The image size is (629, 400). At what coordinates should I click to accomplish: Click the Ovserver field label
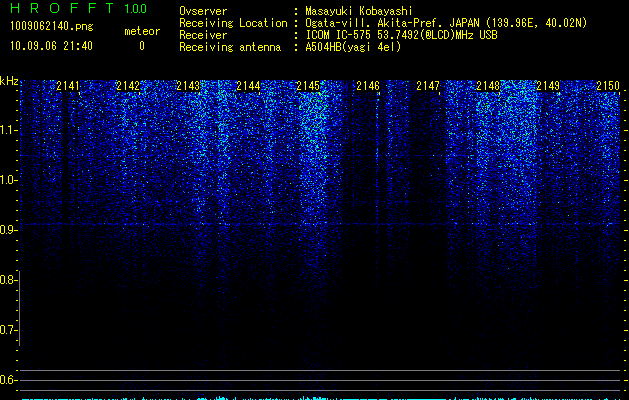tap(203, 11)
